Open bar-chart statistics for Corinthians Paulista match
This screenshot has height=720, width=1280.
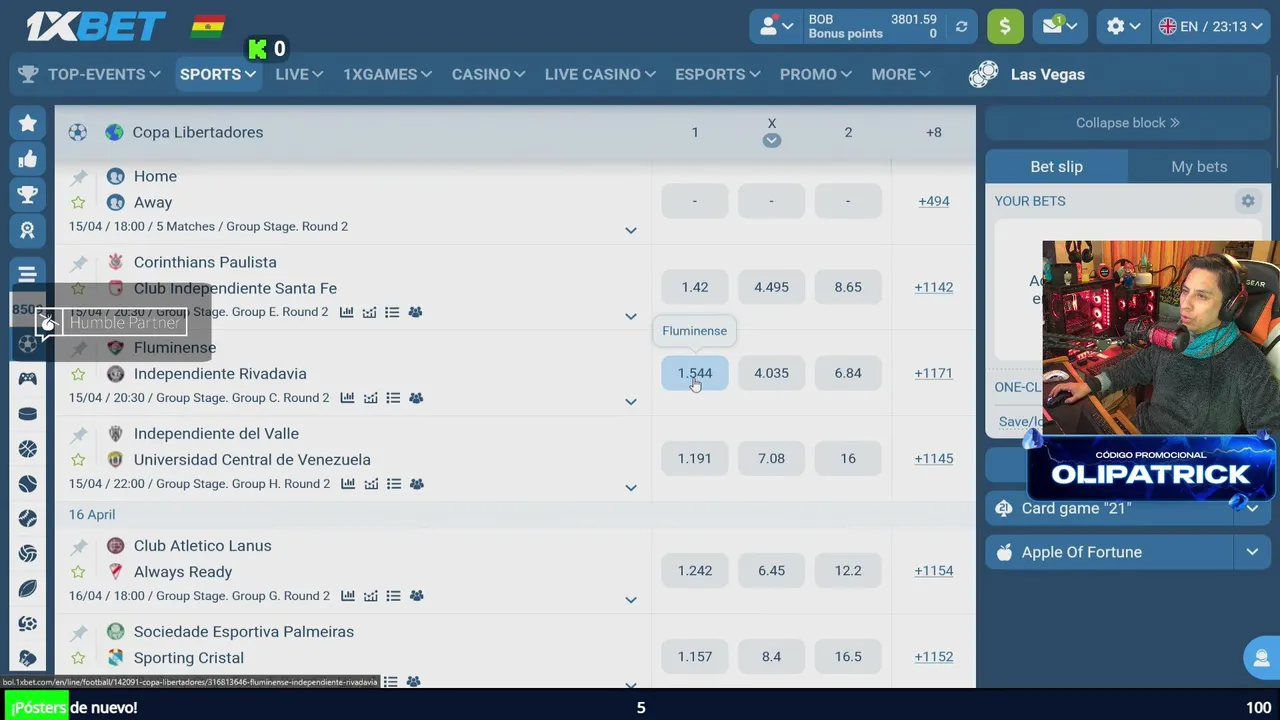[x=347, y=312]
